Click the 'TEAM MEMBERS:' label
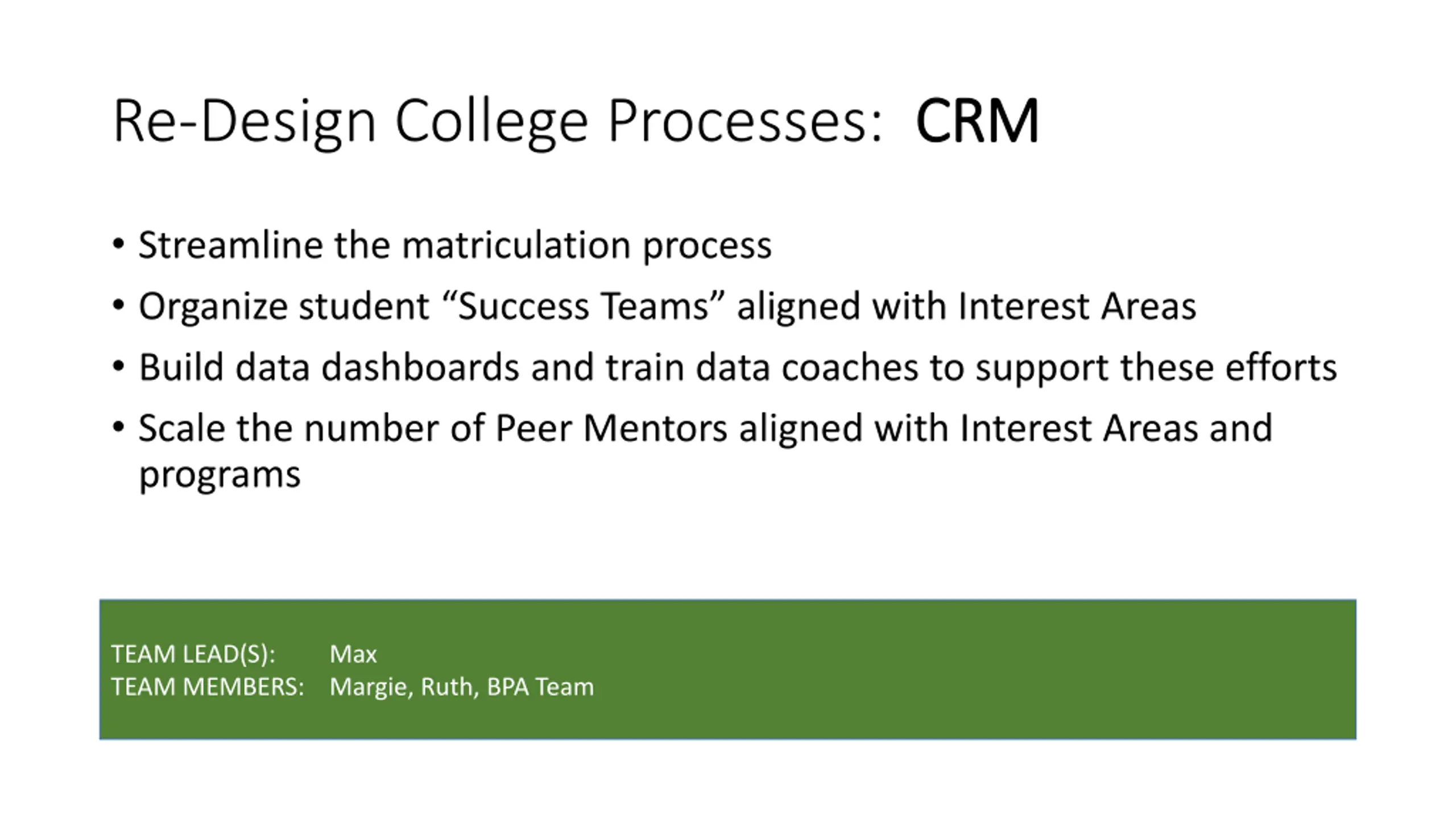 pyautogui.click(x=208, y=687)
